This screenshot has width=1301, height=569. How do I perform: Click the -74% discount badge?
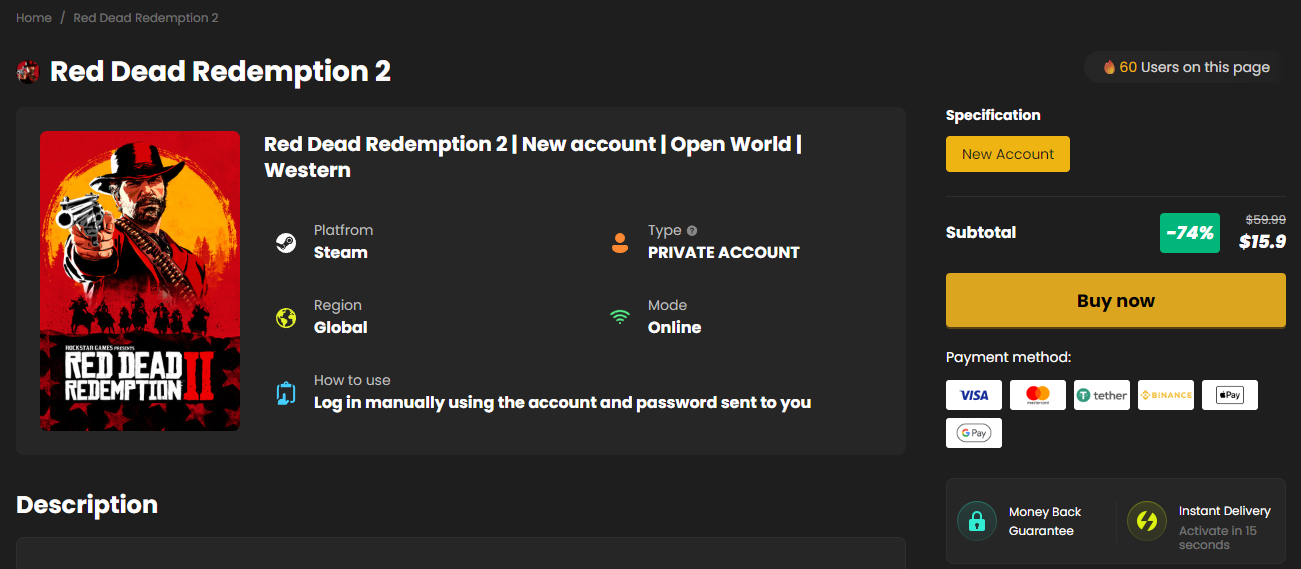coord(1190,233)
